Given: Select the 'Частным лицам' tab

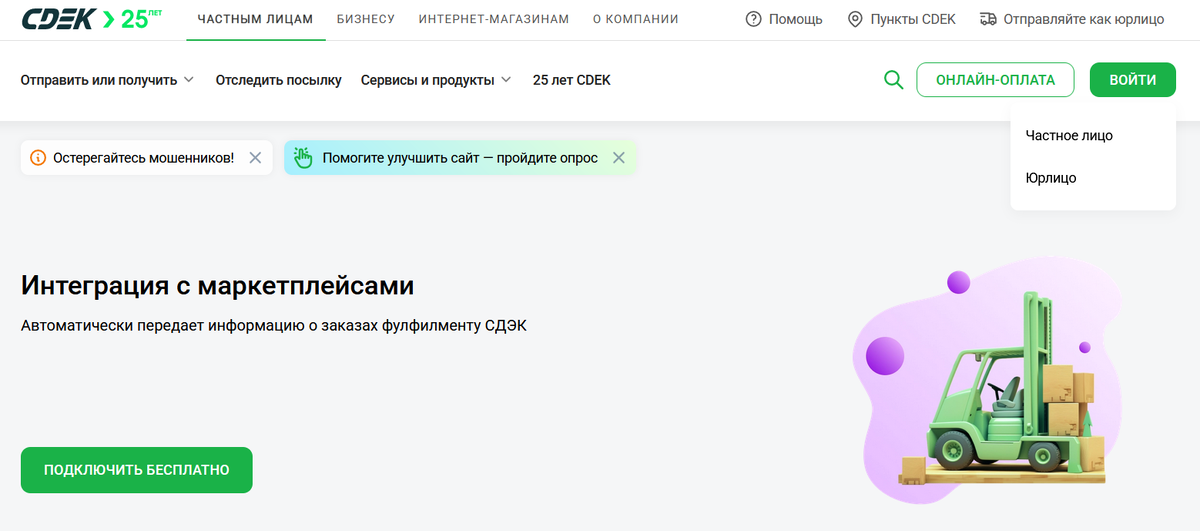Looking at the screenshot, I should [255, 19].
